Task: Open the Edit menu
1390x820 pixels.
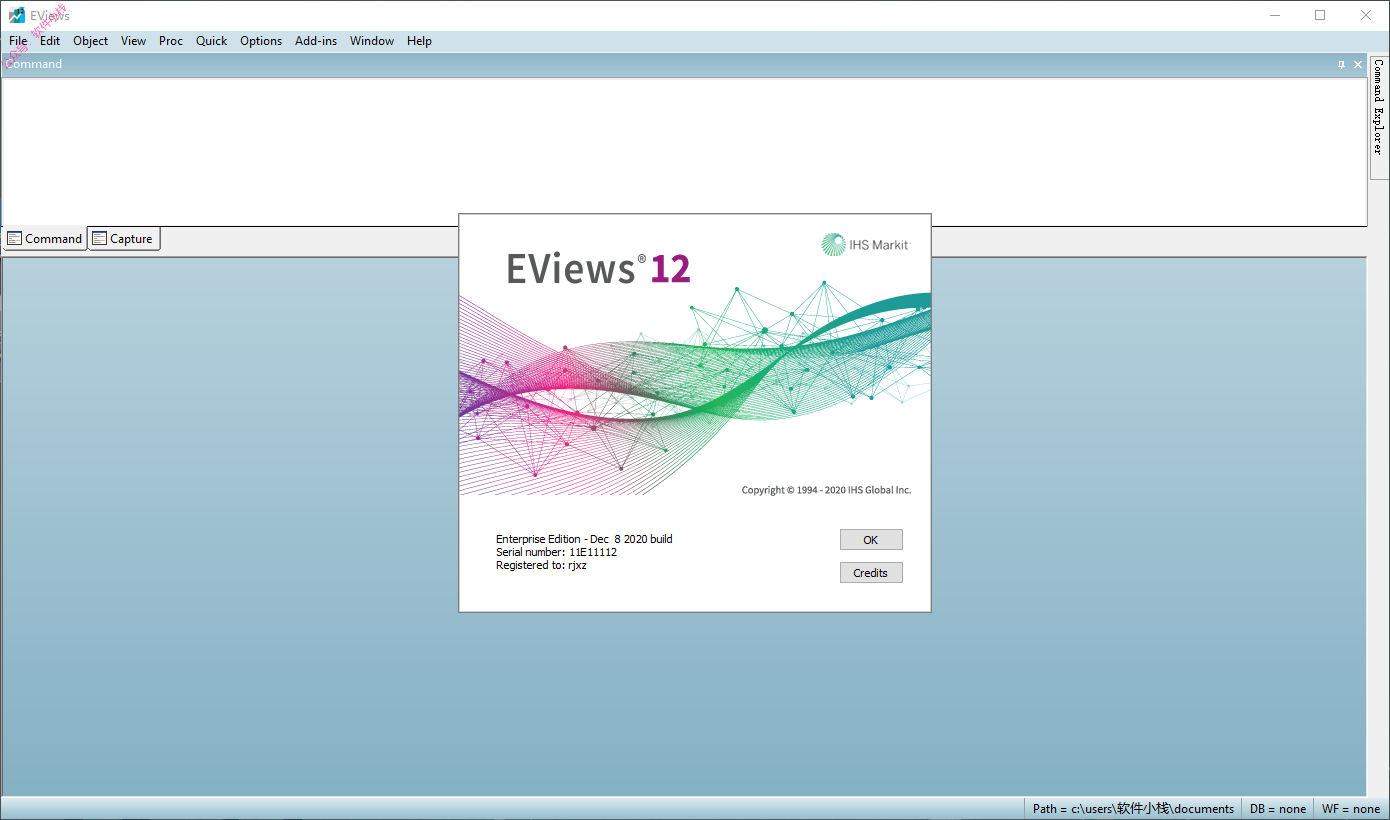Action: coord(50,41)
